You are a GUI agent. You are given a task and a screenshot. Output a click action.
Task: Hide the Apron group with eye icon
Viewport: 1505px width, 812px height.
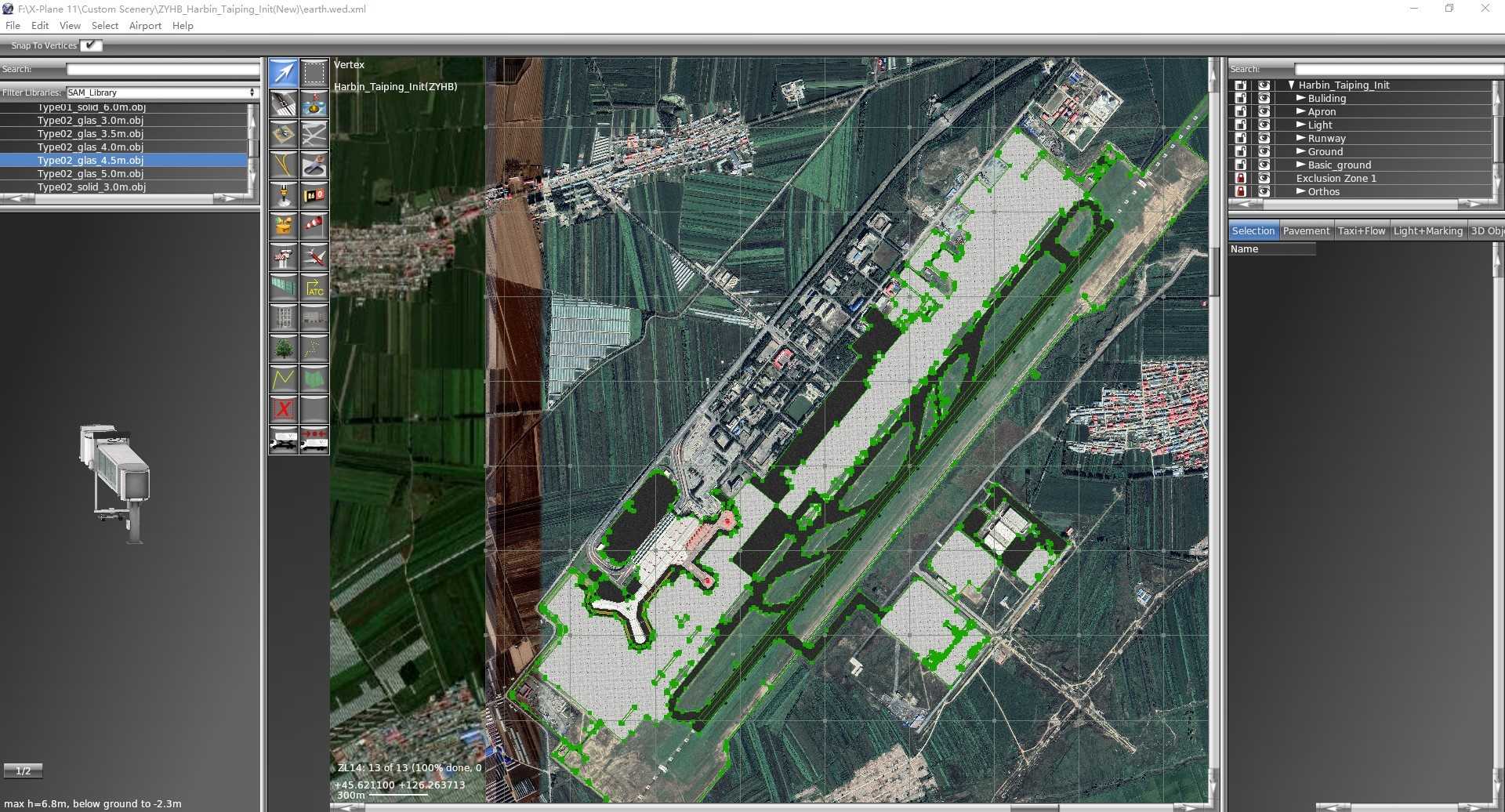tap(1264, 111)
